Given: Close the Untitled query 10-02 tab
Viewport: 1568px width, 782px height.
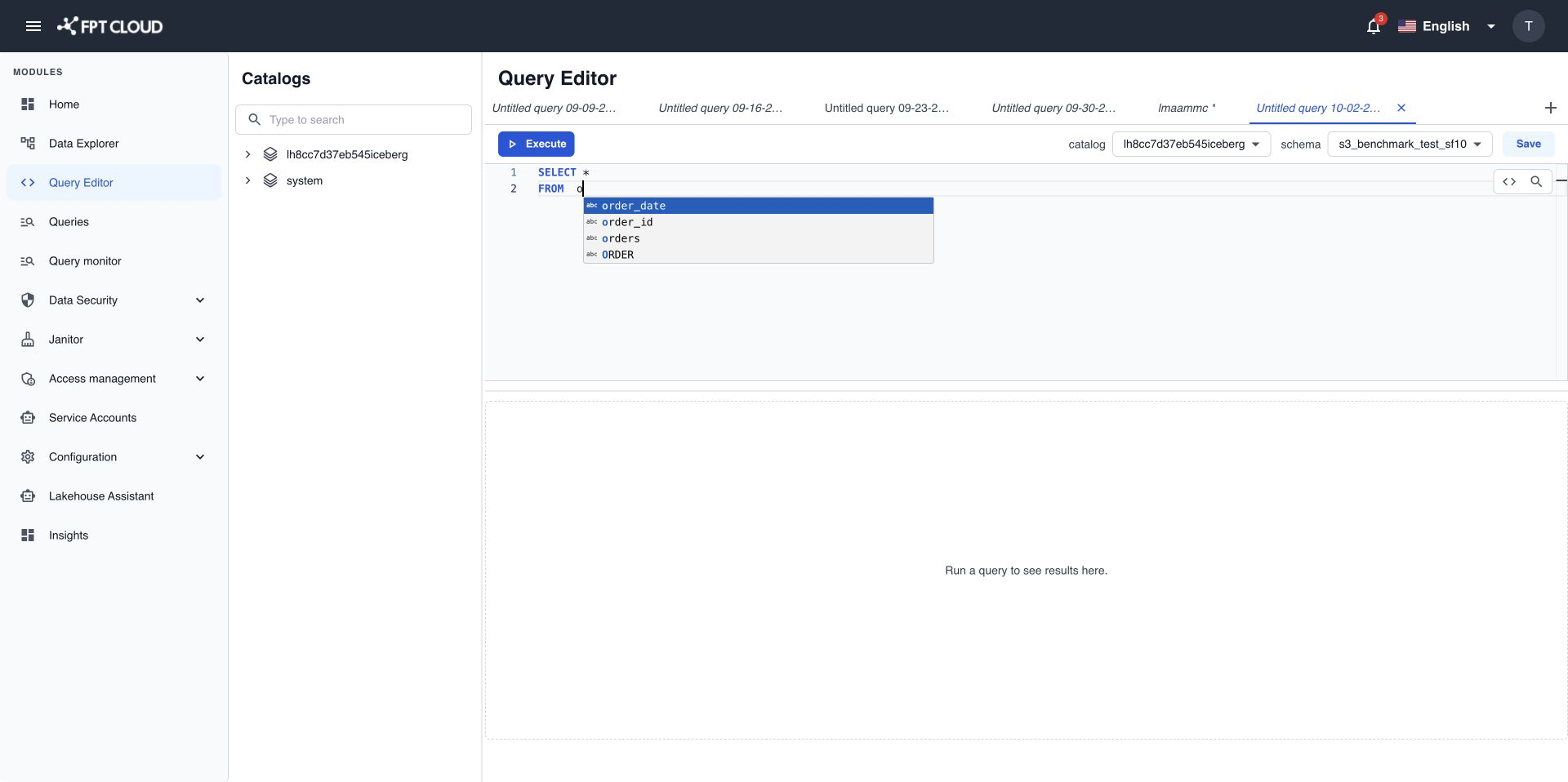Looking at the screenshot, I should pyautogui.click(x=1401, y=108).
